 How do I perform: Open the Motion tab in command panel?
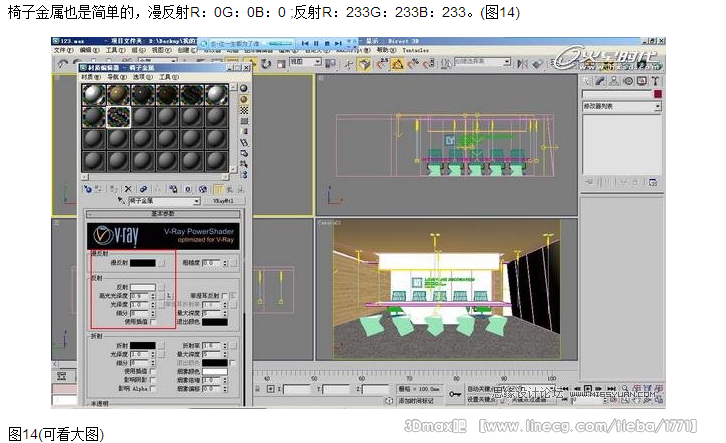coord(628,81)
